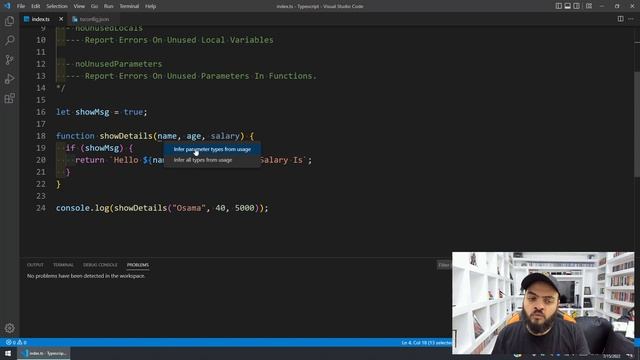
Task: Click console.log on line 24
Action: tap(83, 208)
